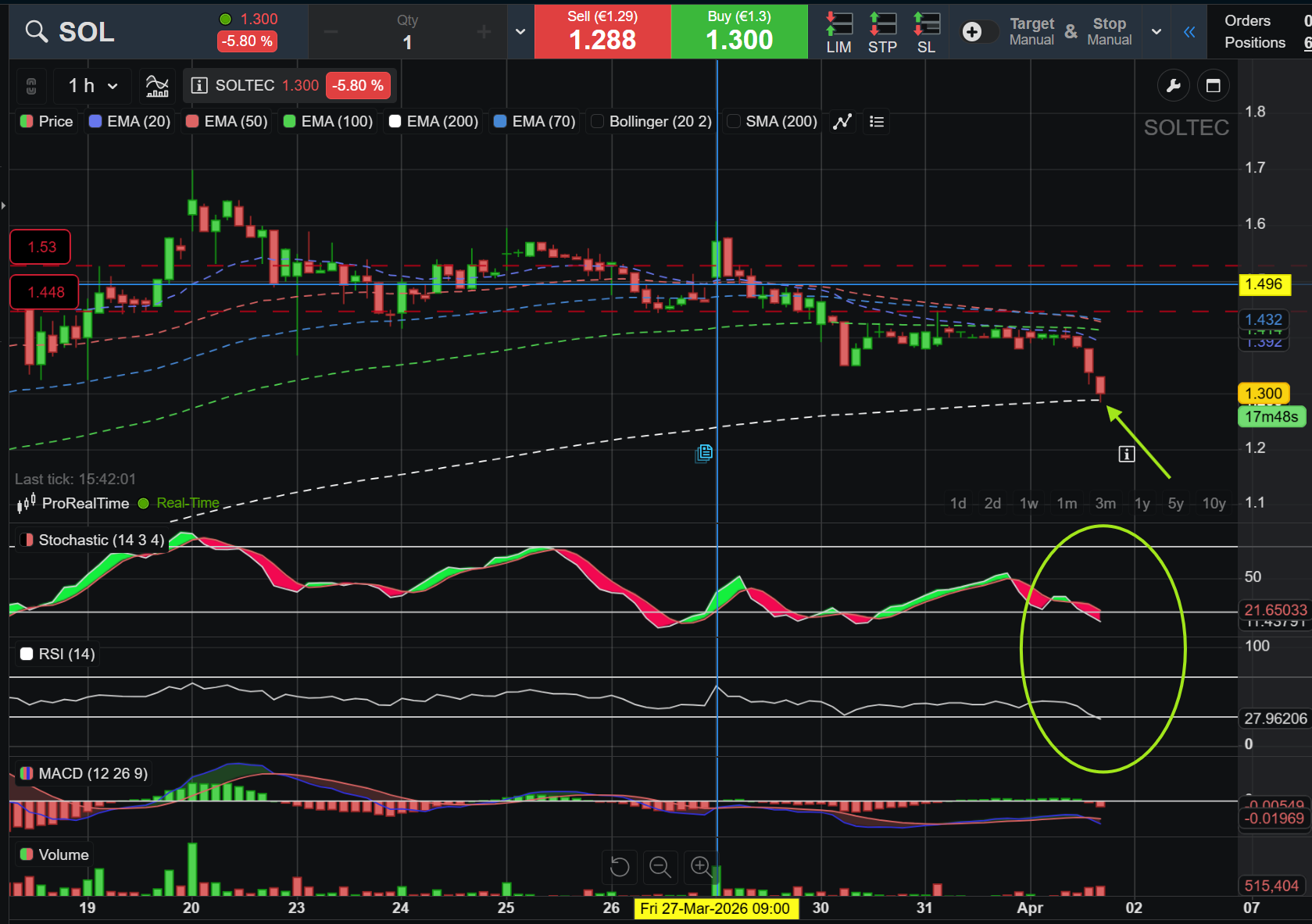The width and height of the screenshot is (1312, 924).
Task: Open chart settings wrench icon
Action: coord(1173,86)
